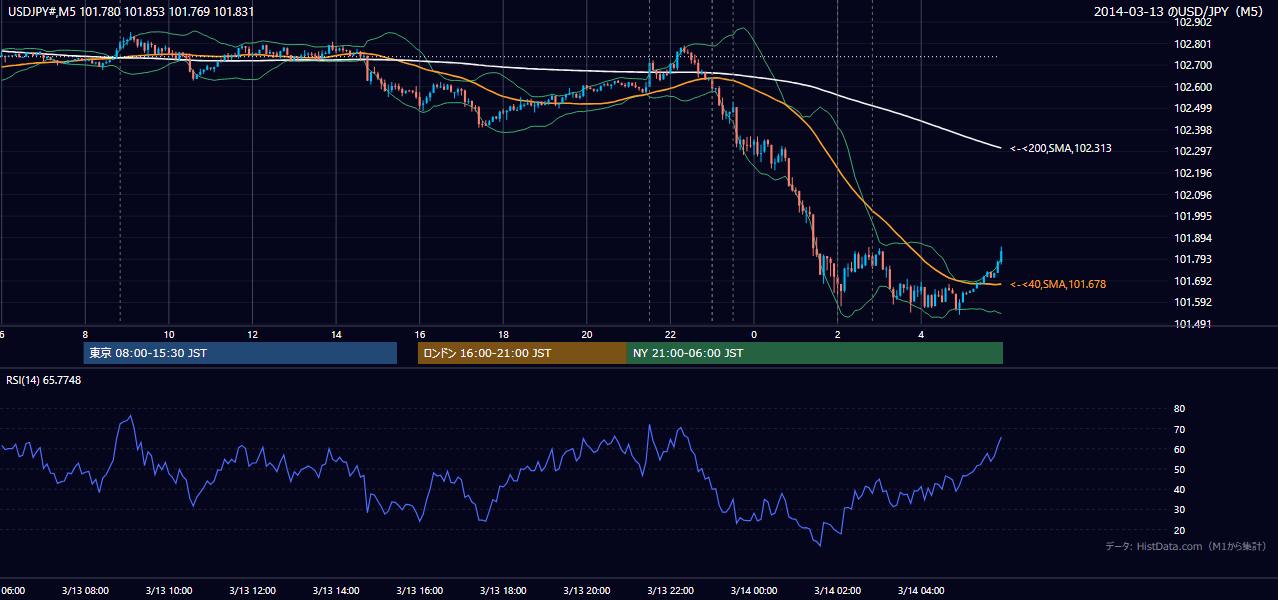The height and width of the screenshot is (600, 1278).
Task: Click the 東京 08:00-15:30 JST session bar
Action: tap(240, 353)
